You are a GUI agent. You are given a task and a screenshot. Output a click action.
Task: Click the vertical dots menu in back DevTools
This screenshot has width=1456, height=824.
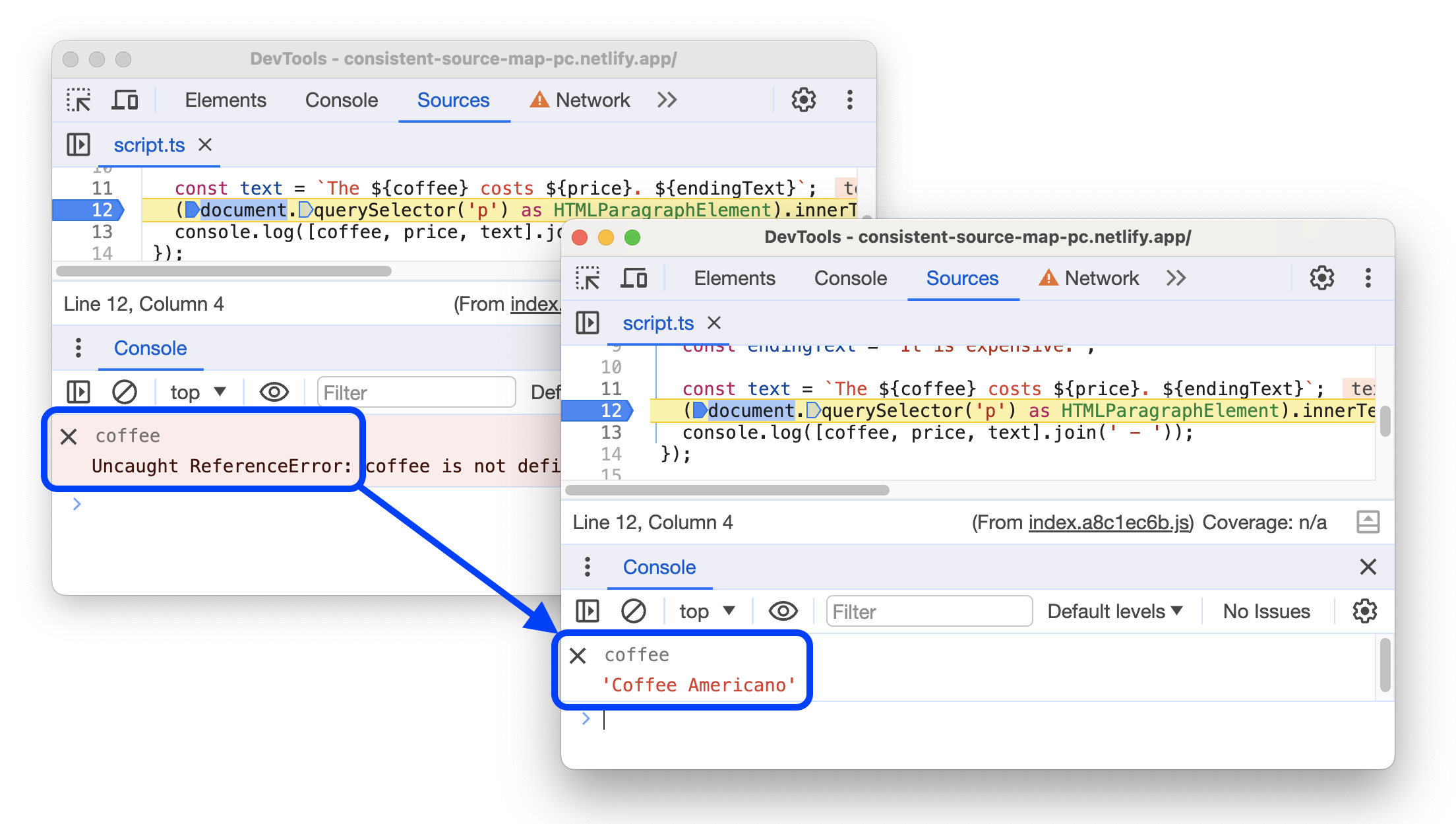pos(851,100)
